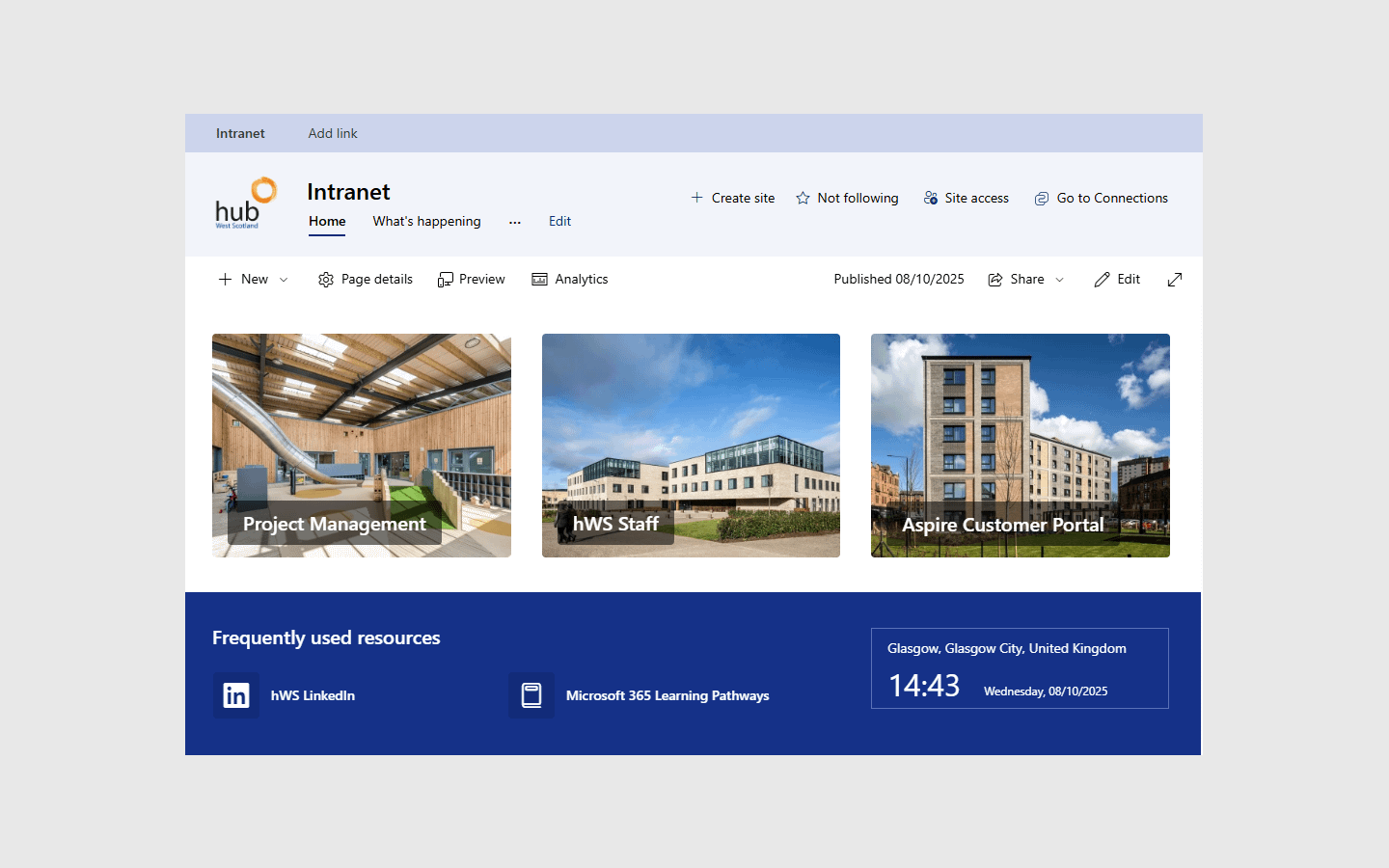Open the Analytics panel
1389x868 pixels.
pos(569,279)
